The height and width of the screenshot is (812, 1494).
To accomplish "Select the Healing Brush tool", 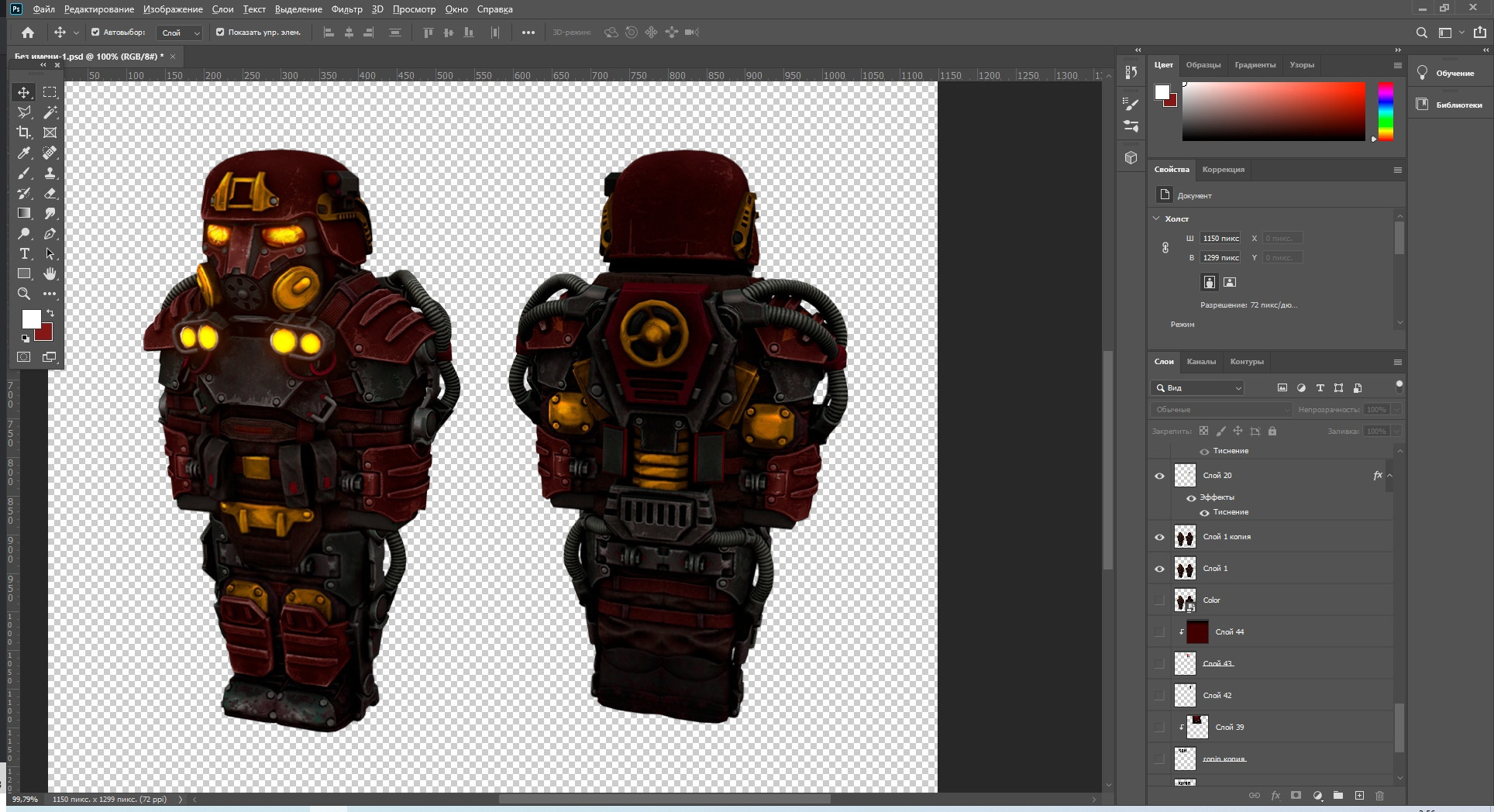I will [x=50, y=153].
